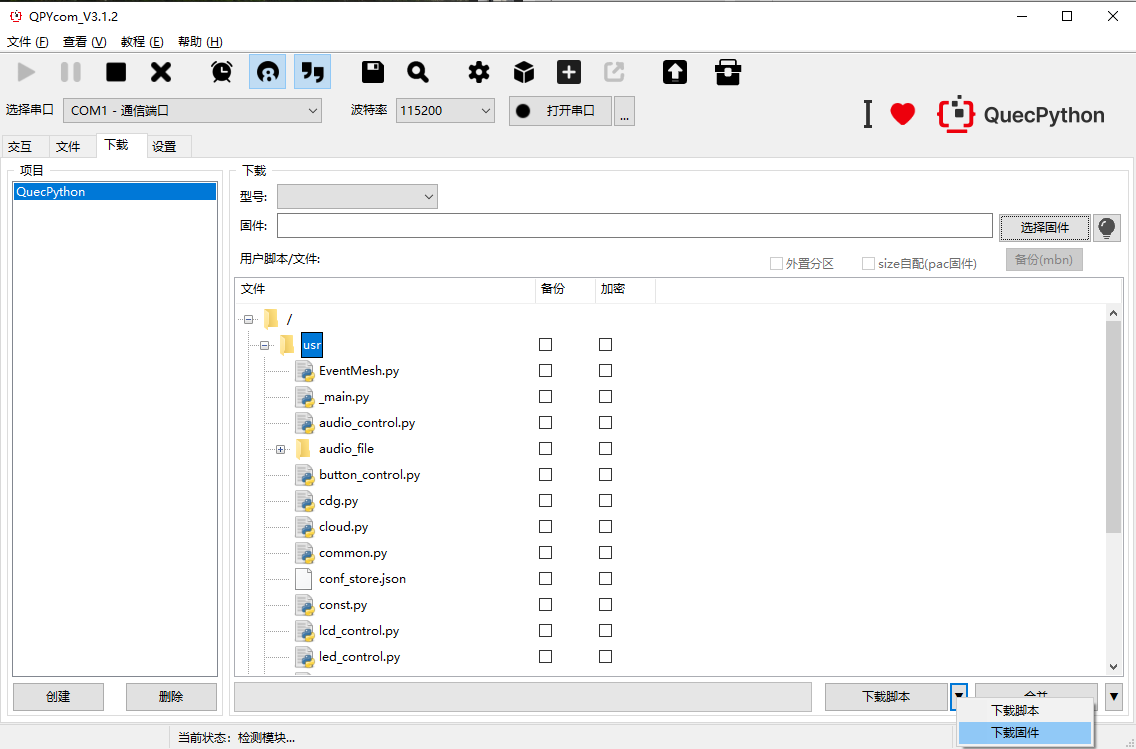Click the text cursor I icon
This screenshot has width=1136, height=749.
867,114
